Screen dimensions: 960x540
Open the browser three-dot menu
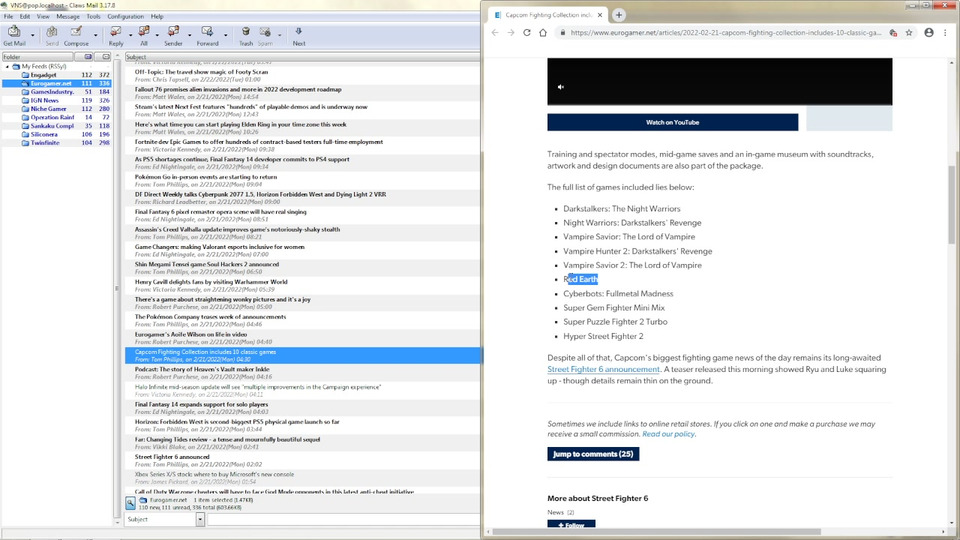pos(945,32)
